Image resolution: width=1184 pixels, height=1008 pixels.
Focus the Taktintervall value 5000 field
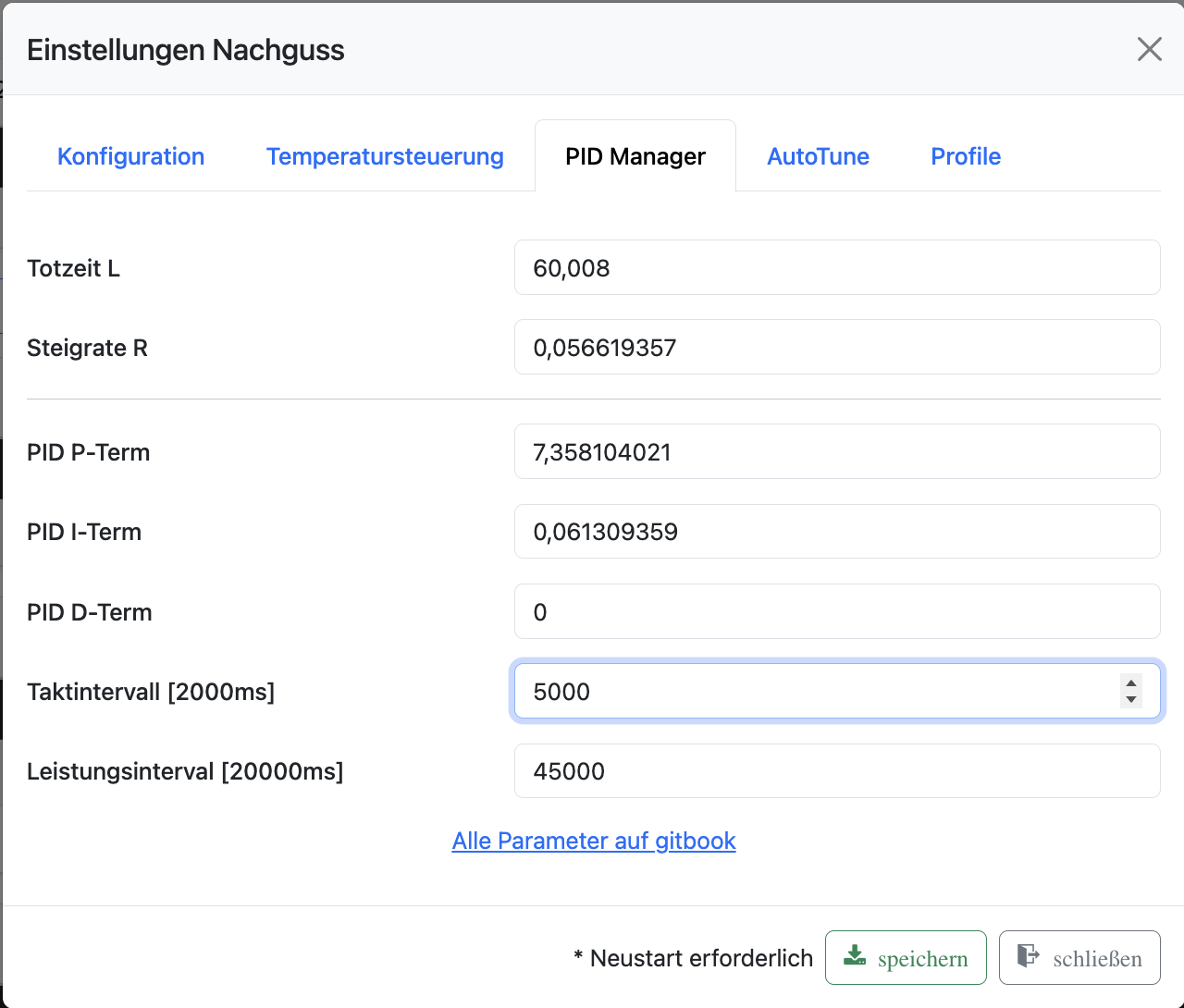(x=814, y=692)
